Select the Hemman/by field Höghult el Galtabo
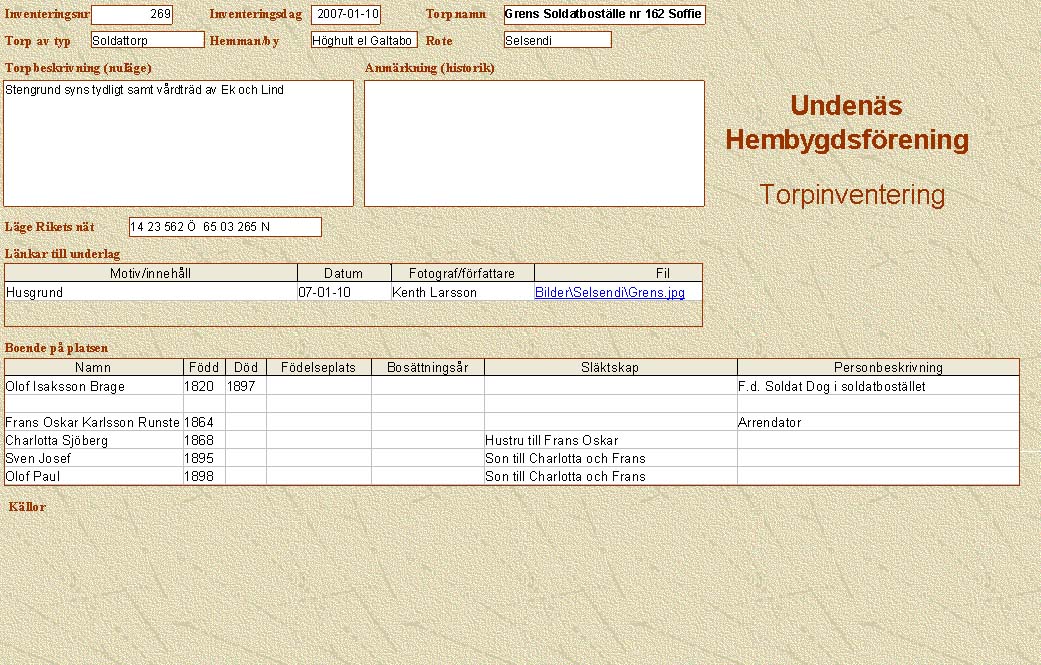The height and width of the screenshot is (665, 1041). click(x=364, y=40)
